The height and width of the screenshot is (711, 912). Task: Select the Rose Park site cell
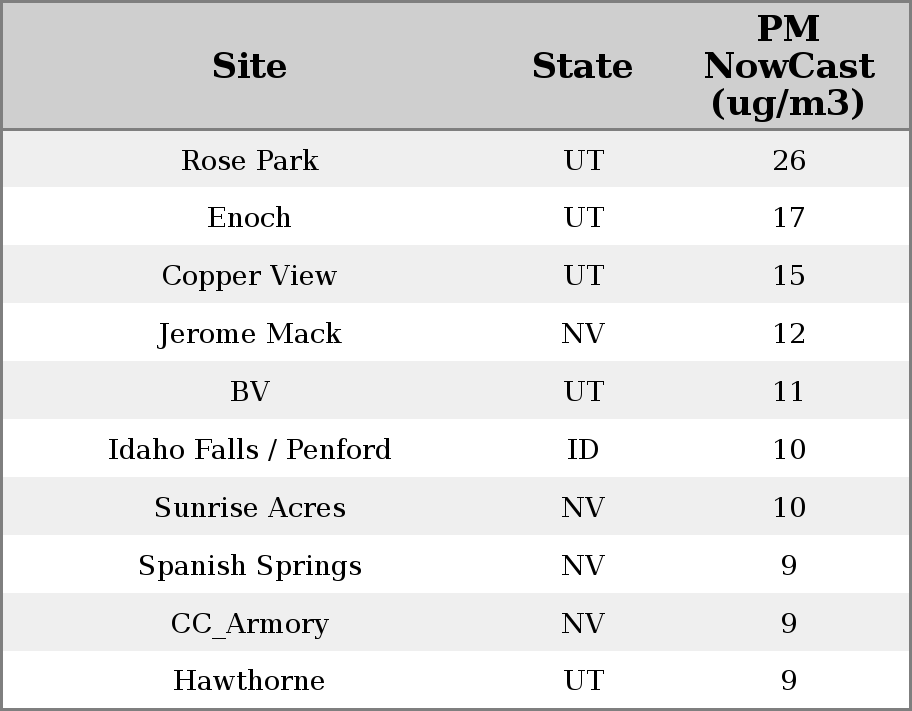tap(250, 160)
